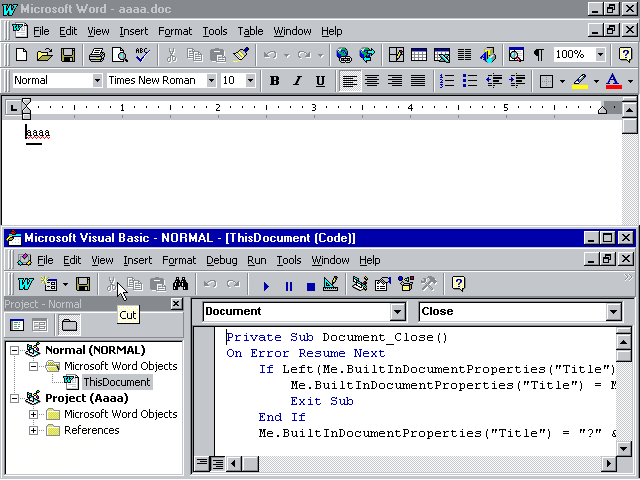Open Project Explorer from Visual Basic toolbar
The width and height of the screenshot is (640, 480).
360,284
